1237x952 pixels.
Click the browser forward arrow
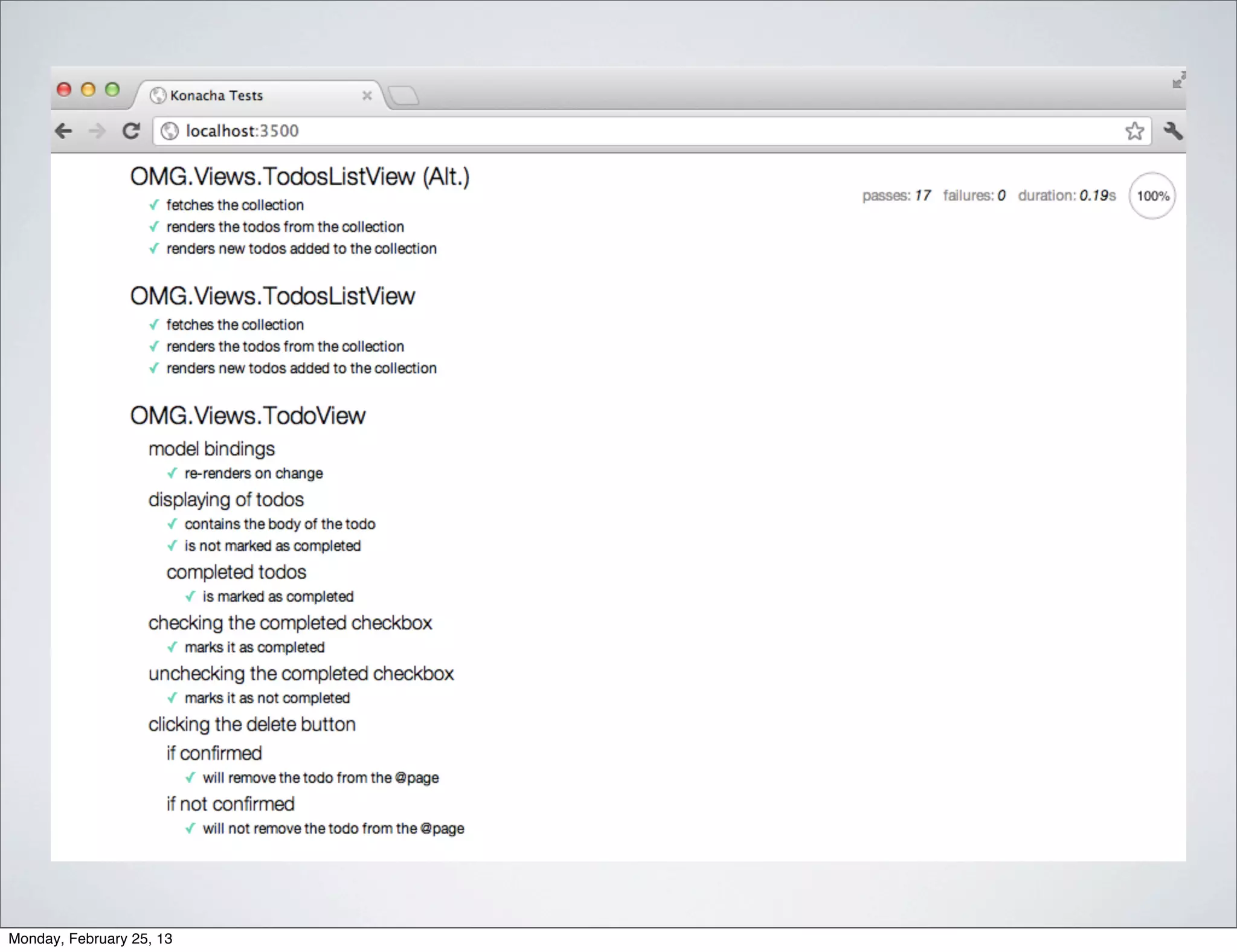pyautogui.click(x=97, y=131)
